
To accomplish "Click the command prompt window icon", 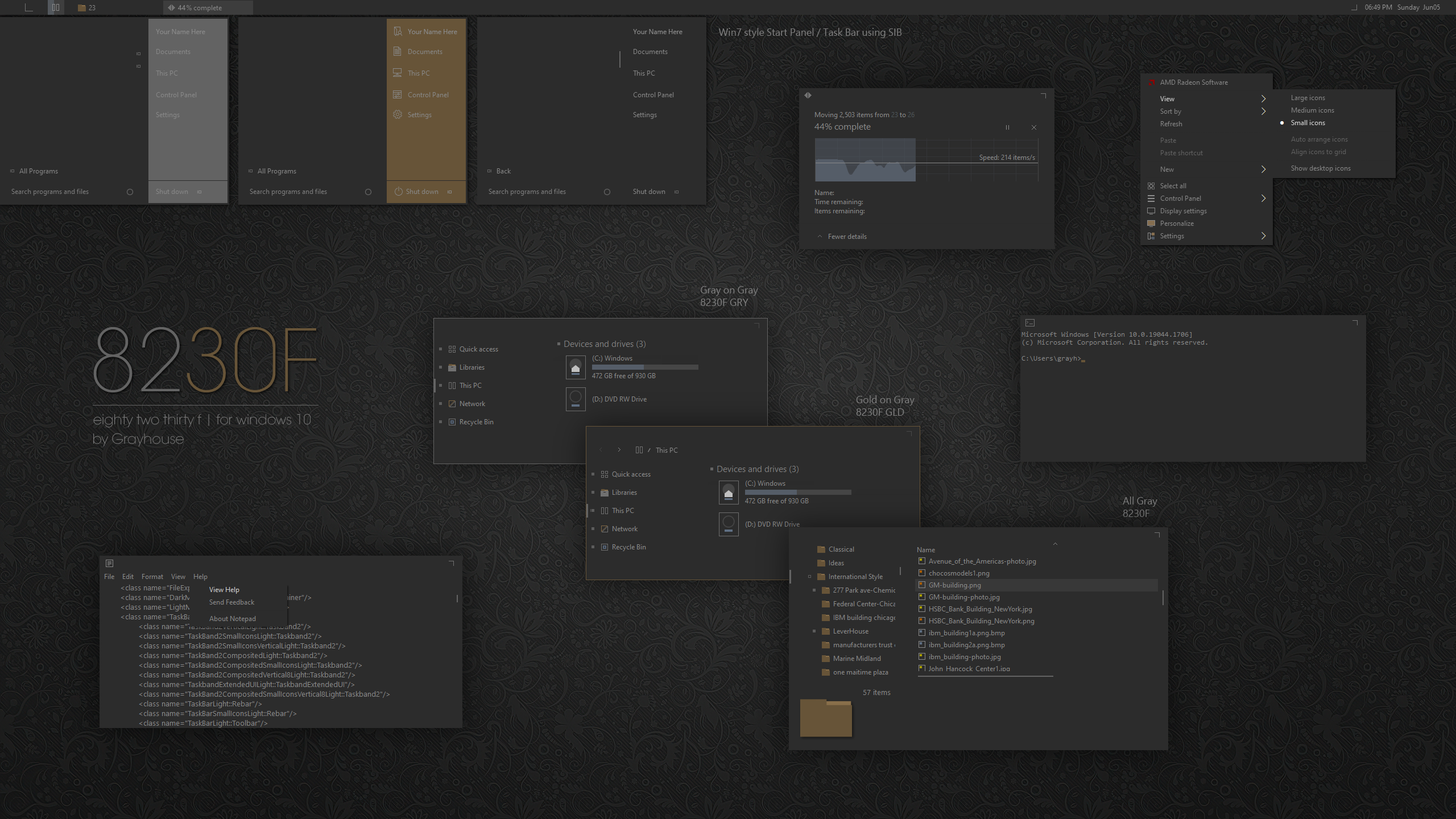I will (x=1030, y=323).
